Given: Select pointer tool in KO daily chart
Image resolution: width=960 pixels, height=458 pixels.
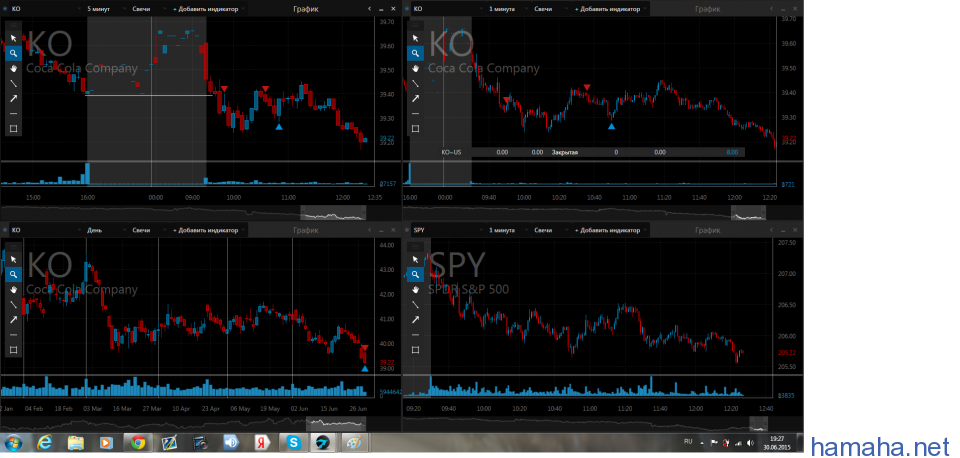Looking at the screenshot, I should pyautogui.click(x=13, y=259).
